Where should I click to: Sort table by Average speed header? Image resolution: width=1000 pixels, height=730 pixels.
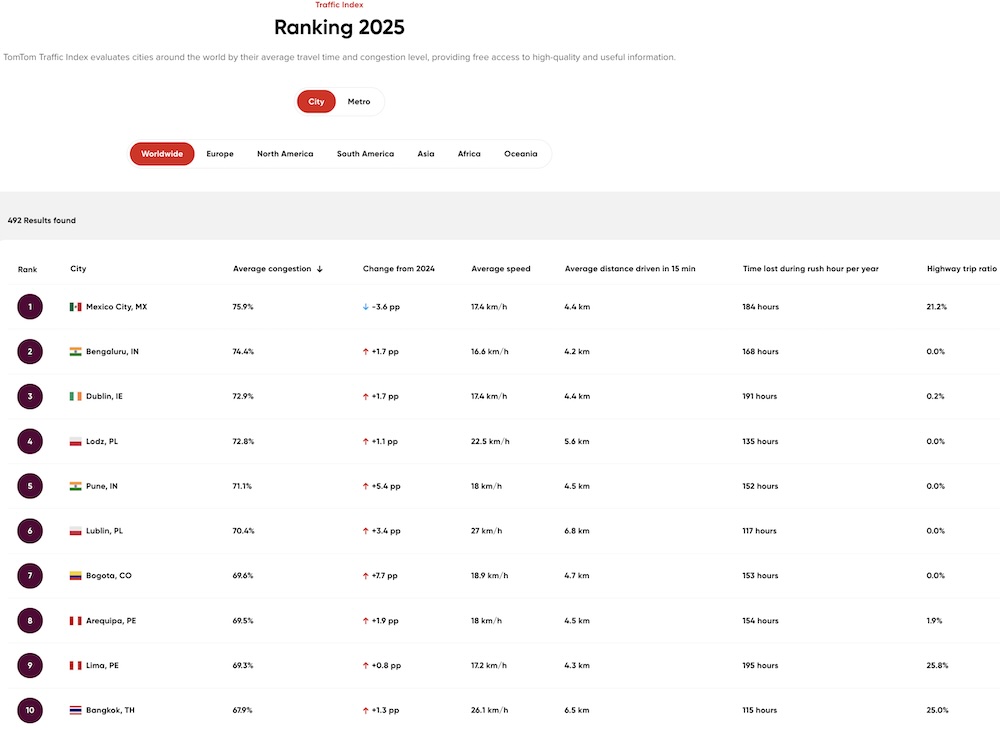click(501, 269)
